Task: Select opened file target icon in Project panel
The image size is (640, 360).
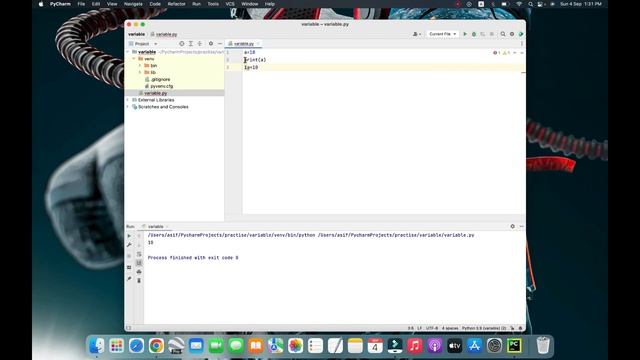Action: (182, 44)
